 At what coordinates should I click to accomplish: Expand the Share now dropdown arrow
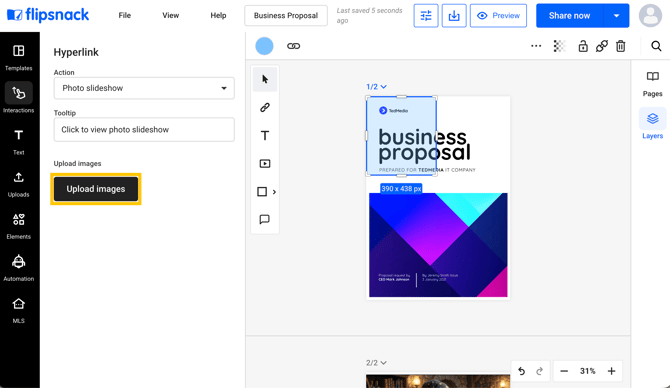(616, 16)
